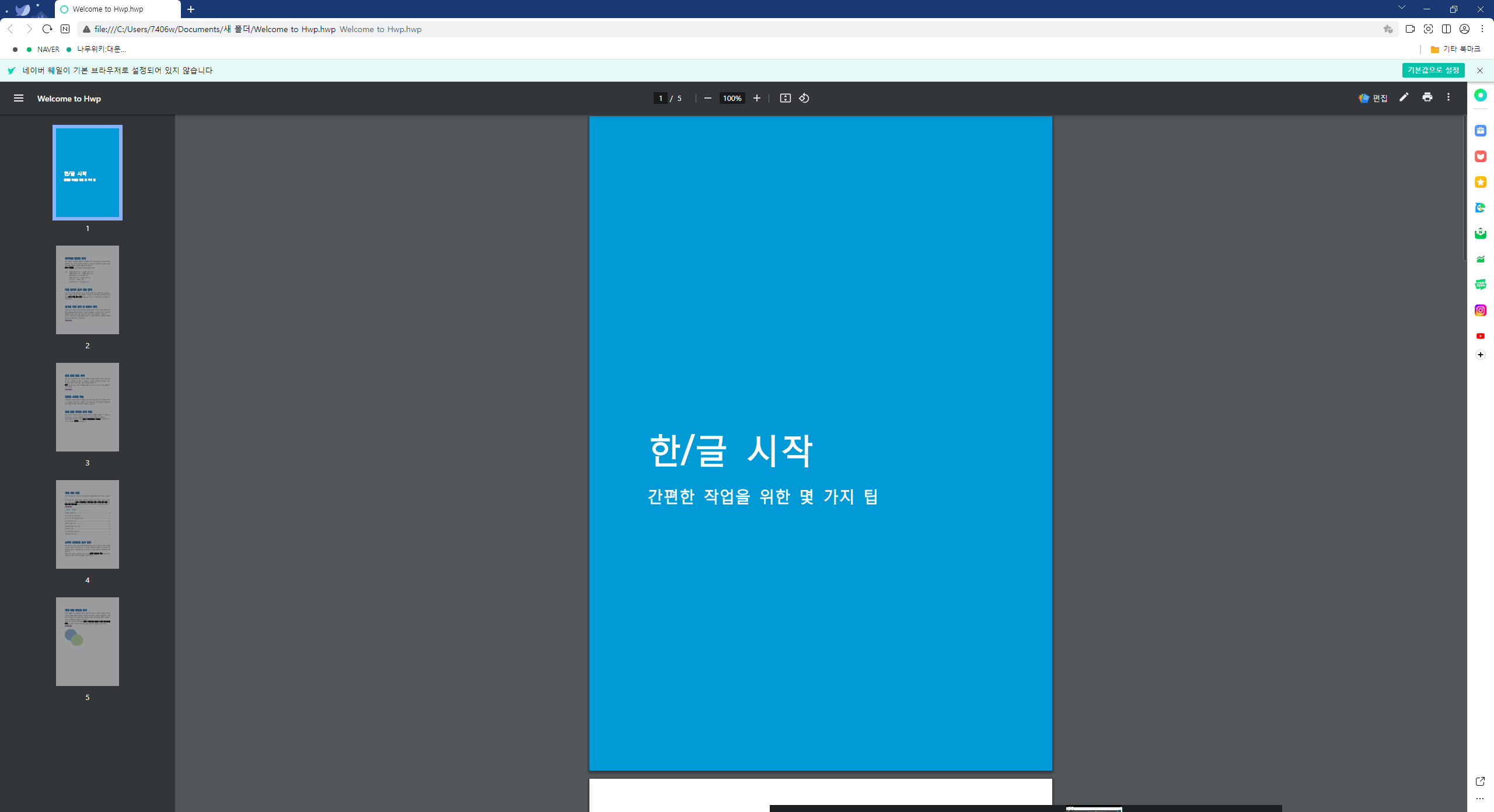The image size is (1494, 812).
Task: Click the page number input field
Action: [661, 98]
